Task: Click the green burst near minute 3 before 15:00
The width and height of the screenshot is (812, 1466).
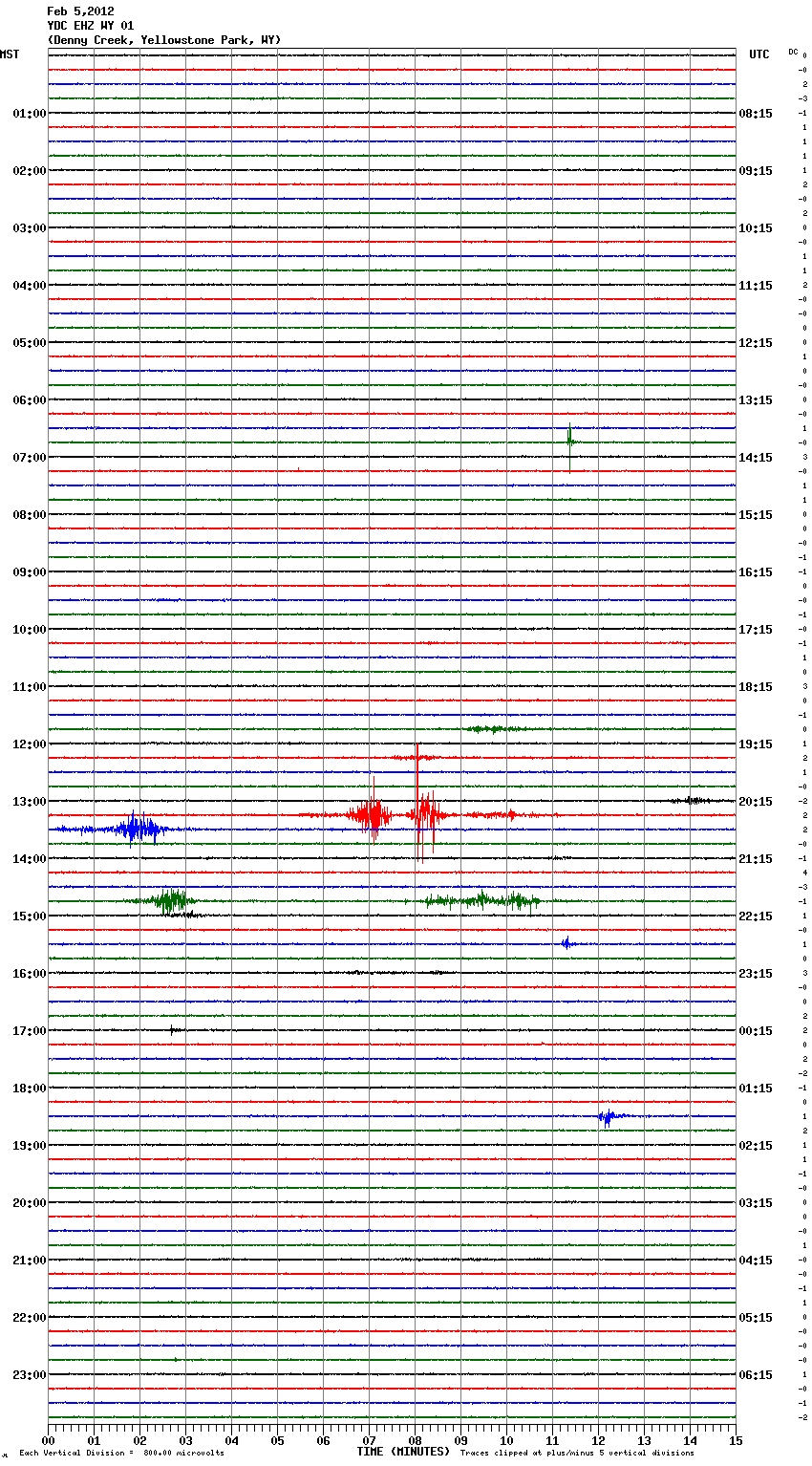Action: tap(172, 900)
